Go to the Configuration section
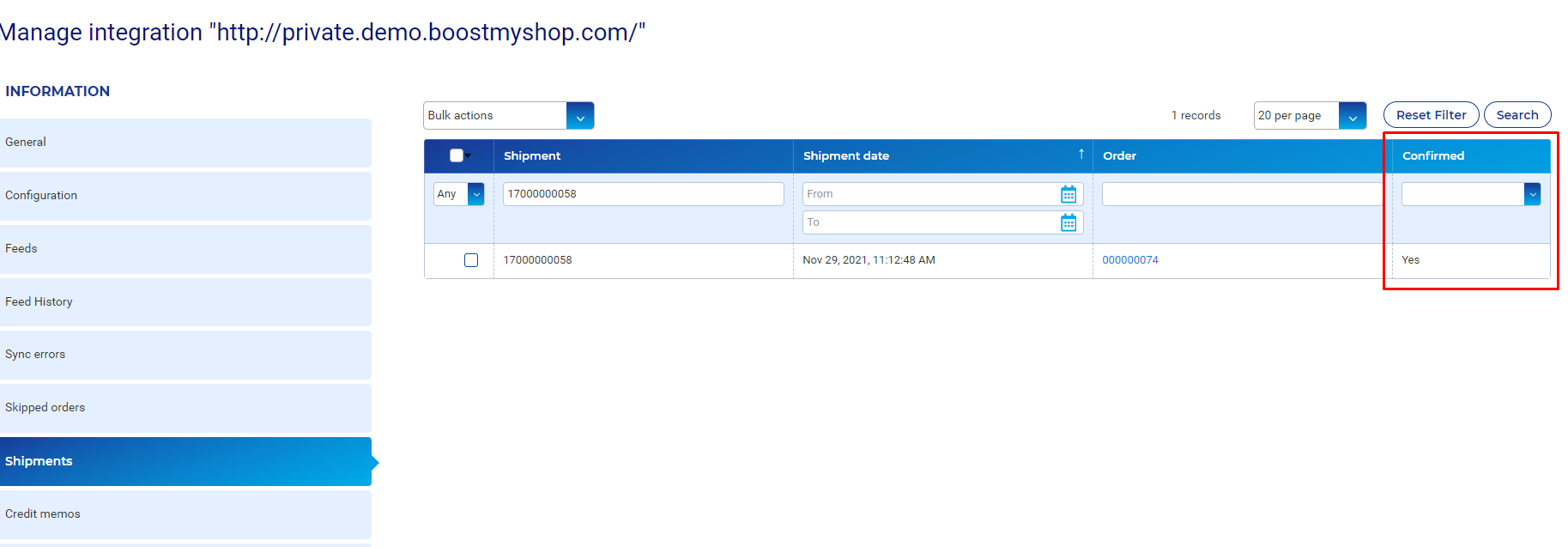The width and height of the screenshot is (1568, 547). (x=185, y=196)
